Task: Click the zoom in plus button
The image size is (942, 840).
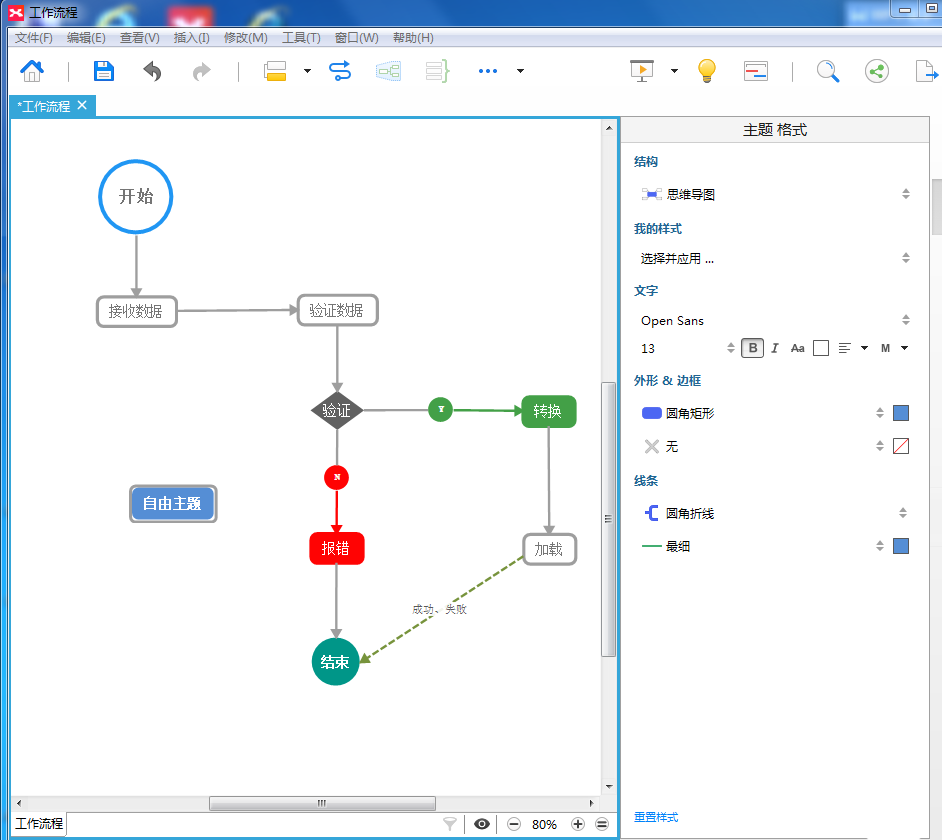Action: 577,824
